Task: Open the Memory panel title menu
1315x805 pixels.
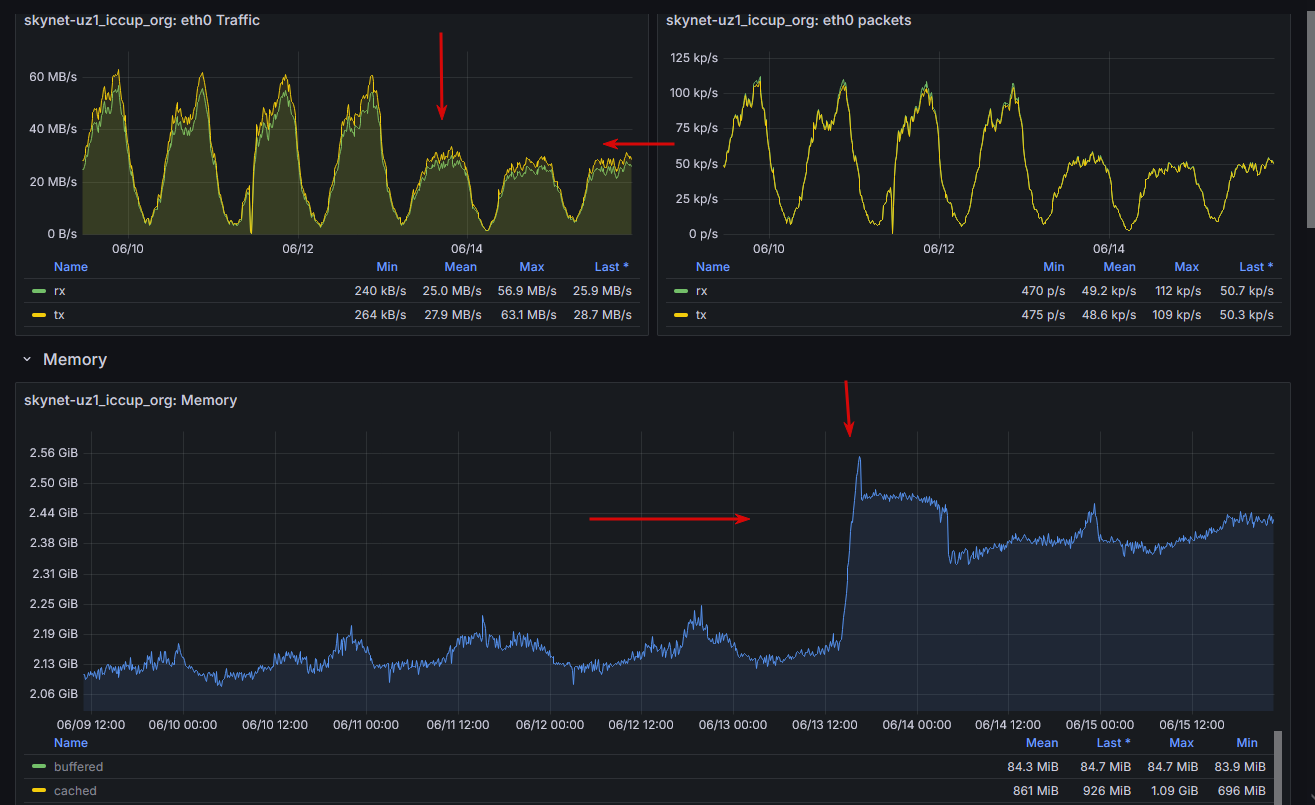Action: tap(131, 400)
